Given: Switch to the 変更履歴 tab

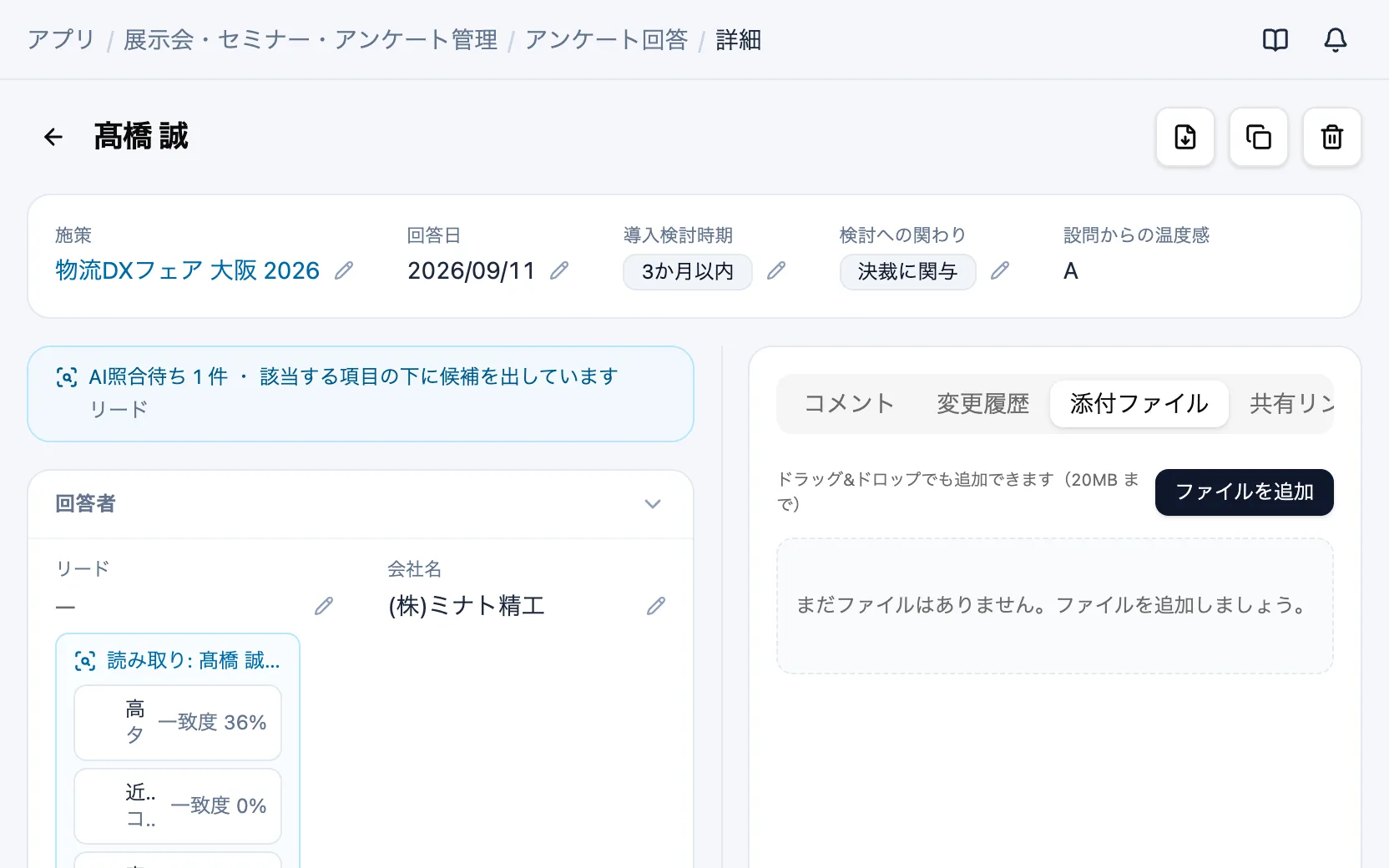Looking at the screenshot, I should click(x=982, y=404).
